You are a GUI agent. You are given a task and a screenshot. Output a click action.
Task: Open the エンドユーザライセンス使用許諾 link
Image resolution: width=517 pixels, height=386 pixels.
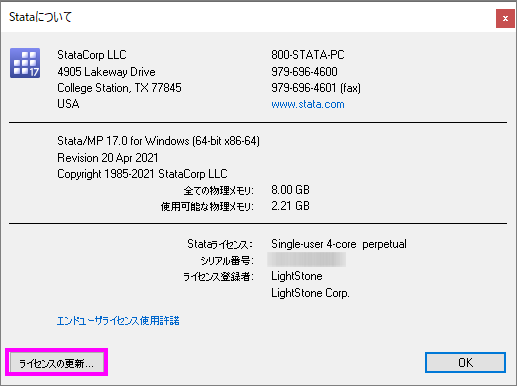pos(118,321)
